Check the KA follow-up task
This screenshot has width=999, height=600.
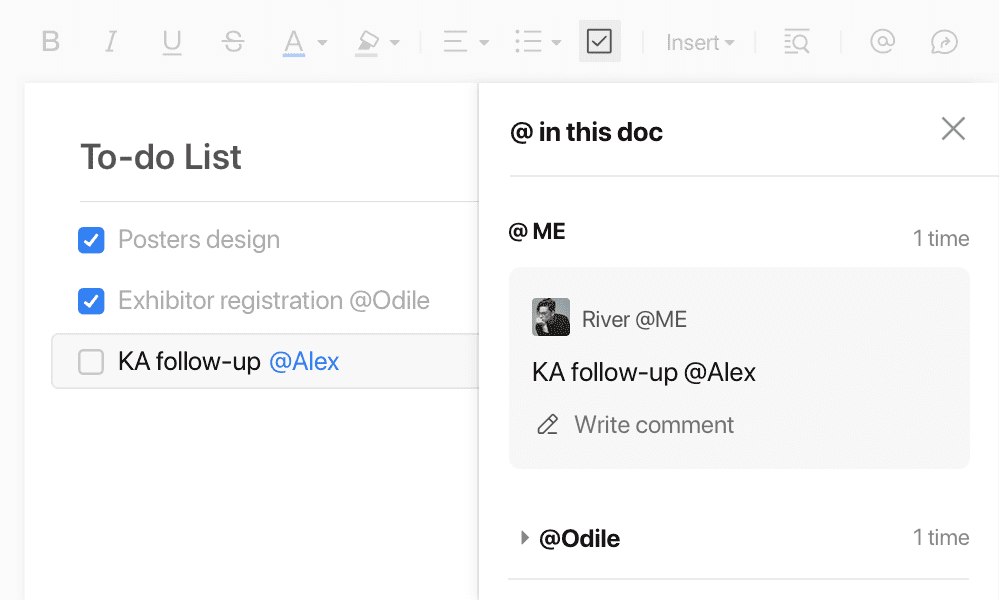click(x=91, y=362)
